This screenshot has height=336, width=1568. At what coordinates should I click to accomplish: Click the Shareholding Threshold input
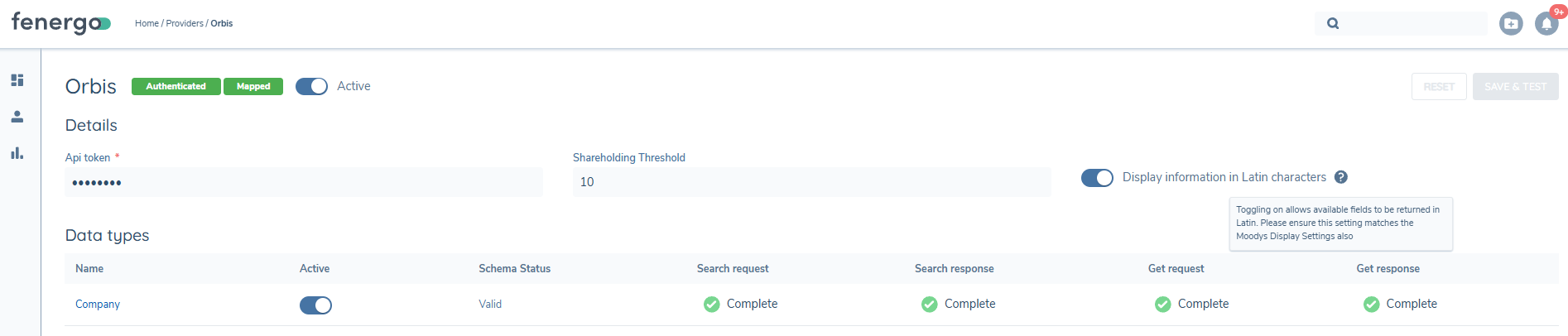pyautogui.click(x=811, y=182)
